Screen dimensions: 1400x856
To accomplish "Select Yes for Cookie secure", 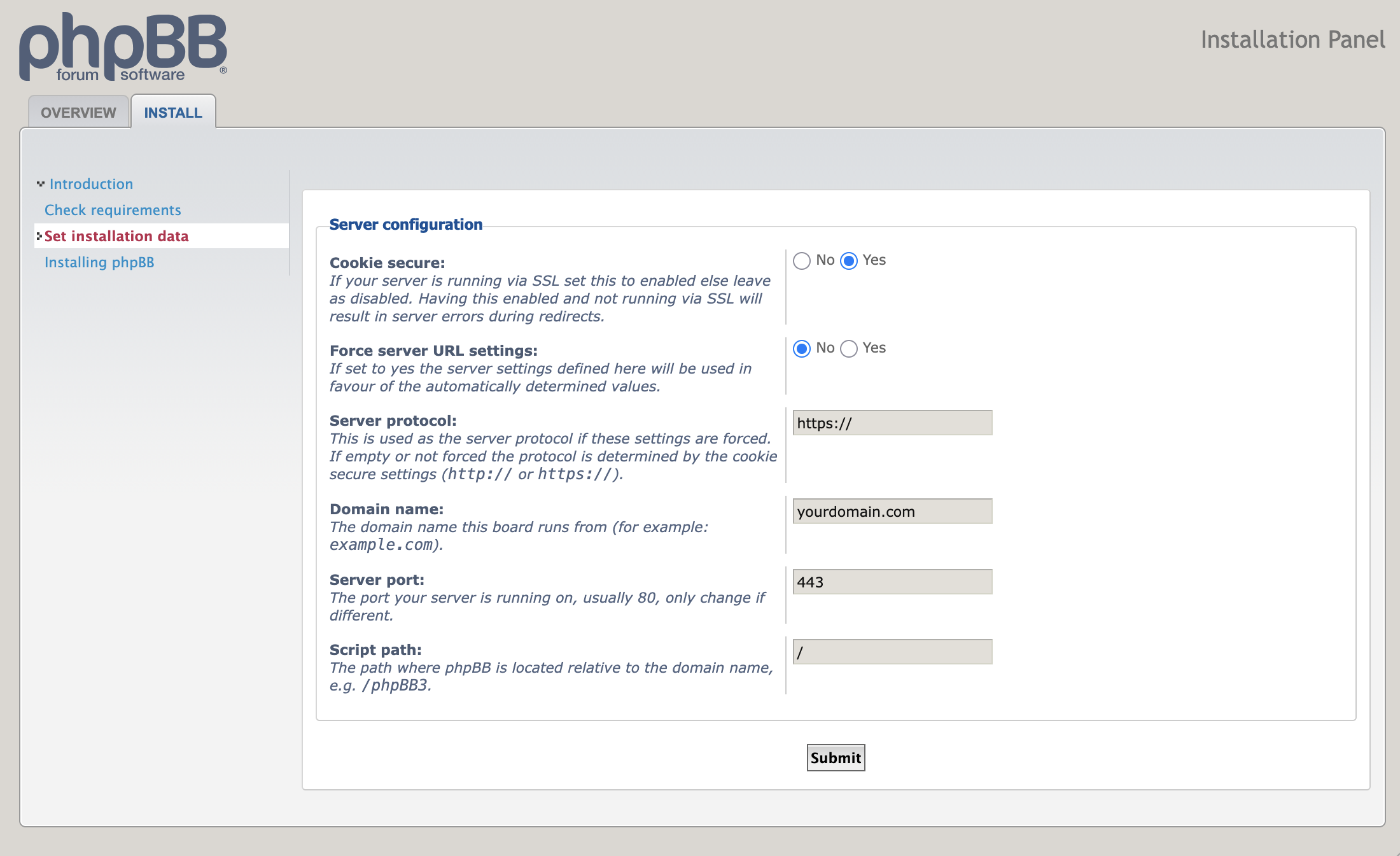I will (x=849, y=261).
